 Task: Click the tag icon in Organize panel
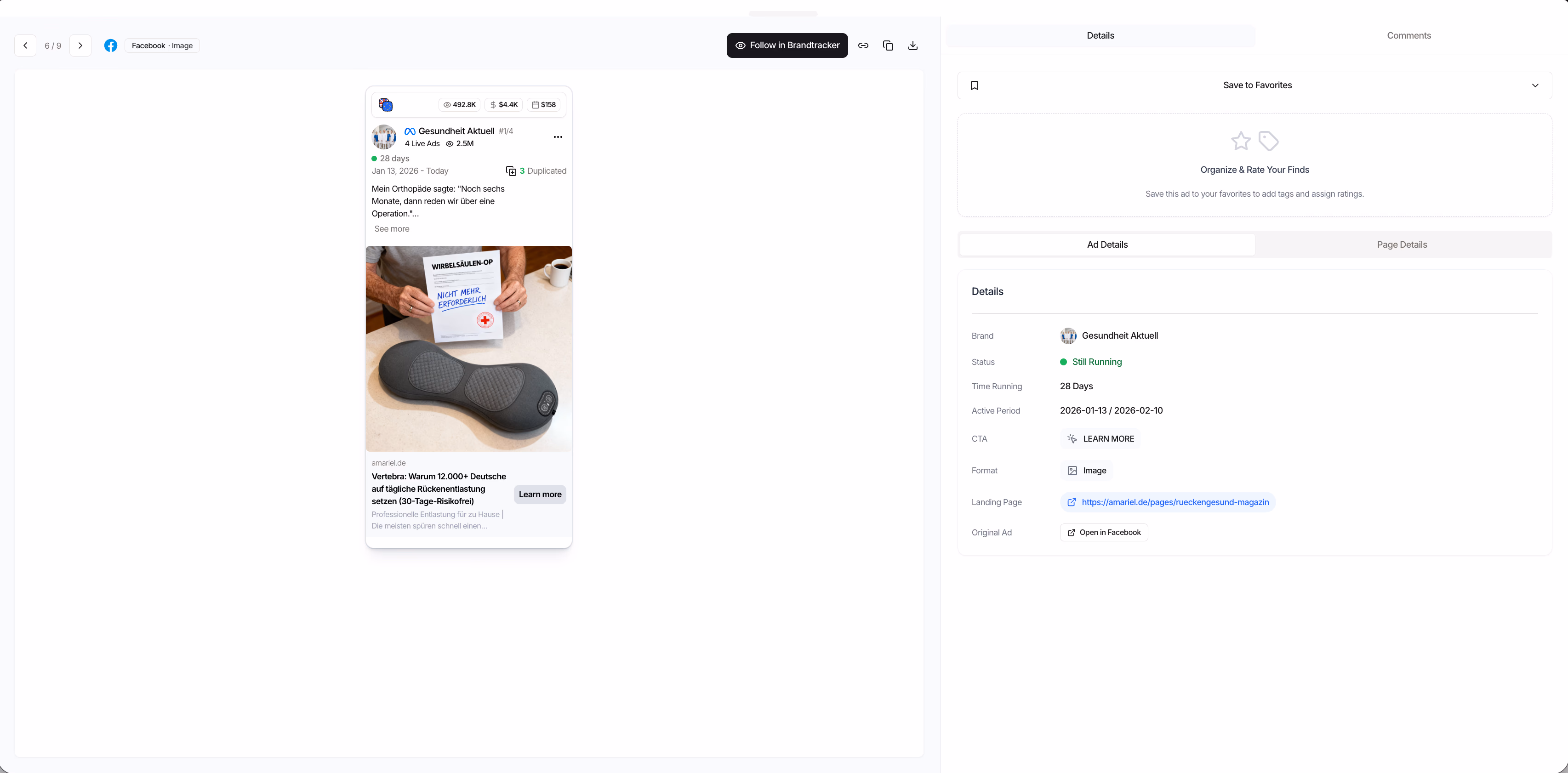1269,141
